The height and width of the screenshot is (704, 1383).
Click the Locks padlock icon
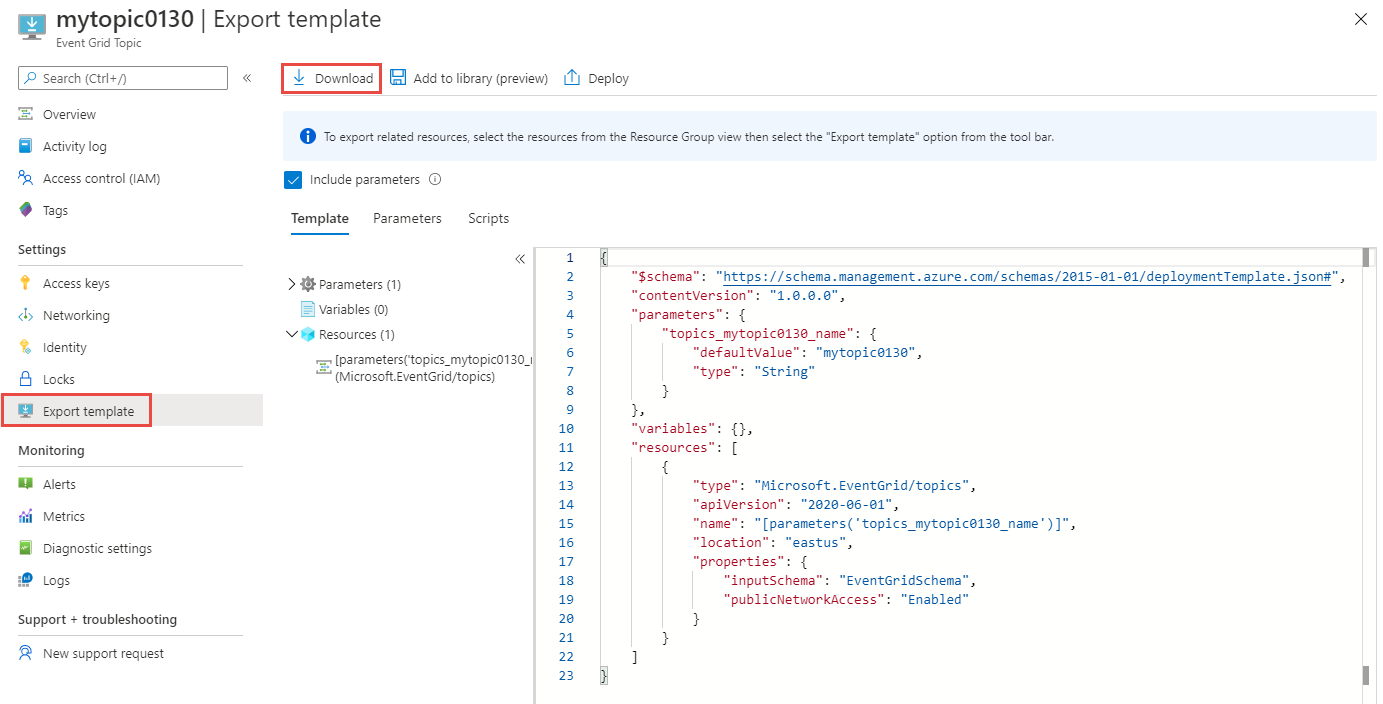(26, 379)
